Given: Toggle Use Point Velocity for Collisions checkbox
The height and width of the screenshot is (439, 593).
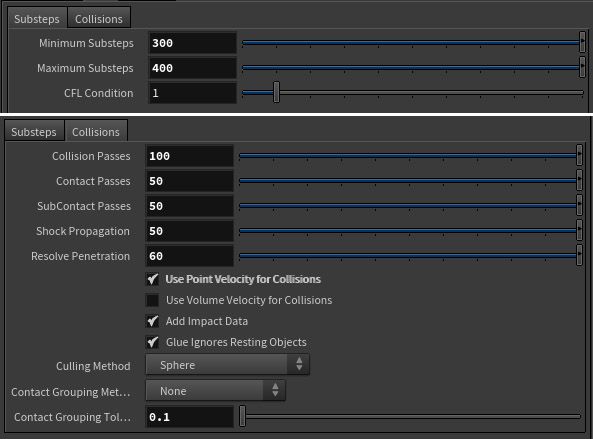Looking at the screenshot, I should coord(152,279).
